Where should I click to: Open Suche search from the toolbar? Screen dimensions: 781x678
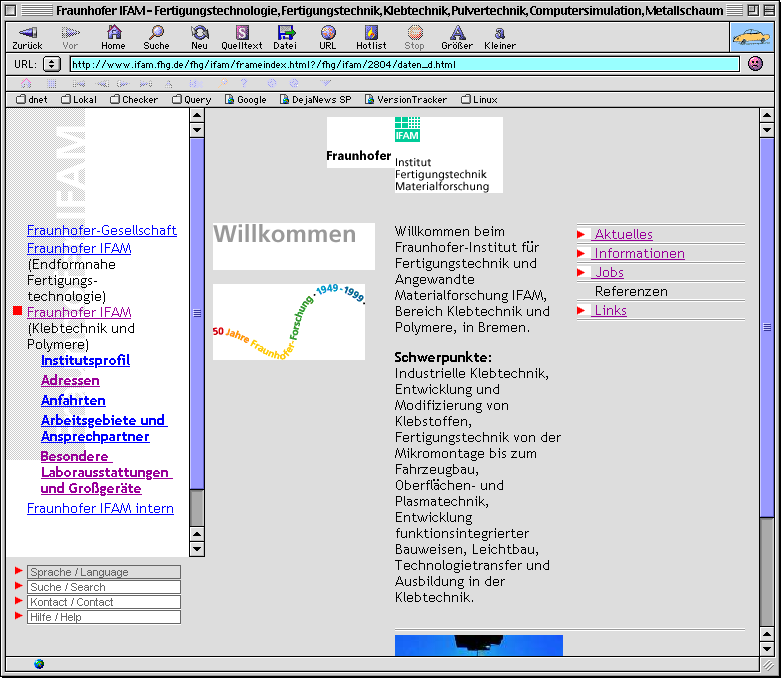click(156, 38)
